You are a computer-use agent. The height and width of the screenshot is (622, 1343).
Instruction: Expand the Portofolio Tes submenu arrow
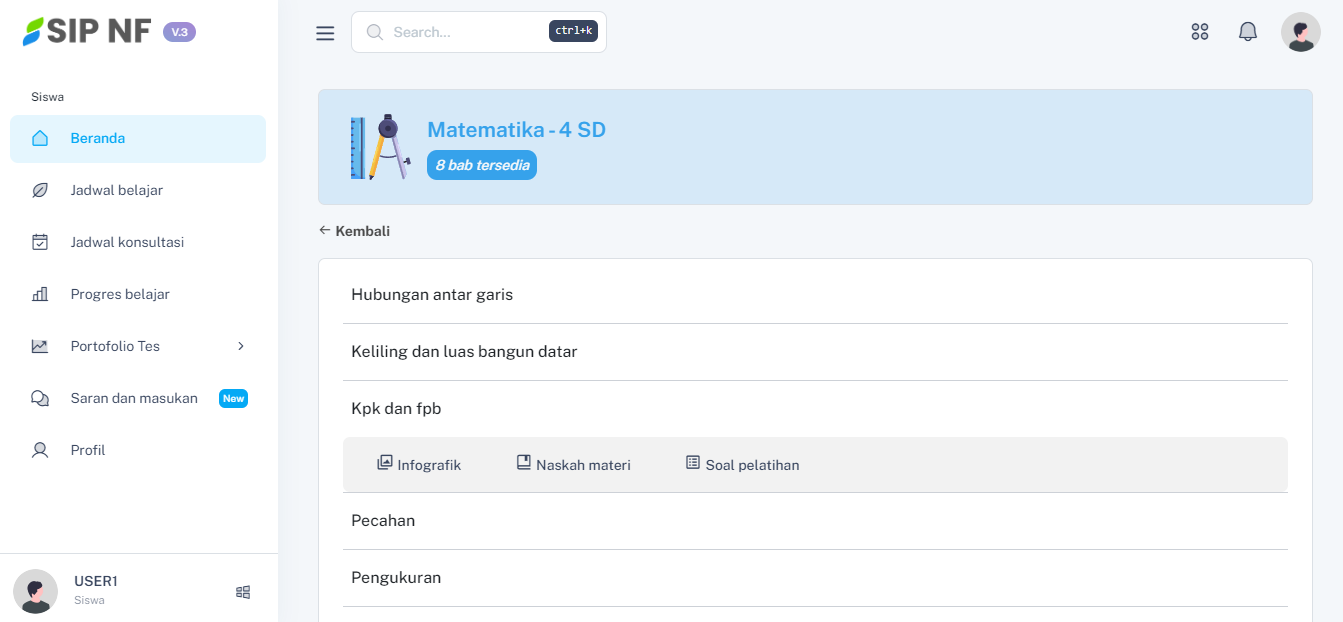(240, 346)
